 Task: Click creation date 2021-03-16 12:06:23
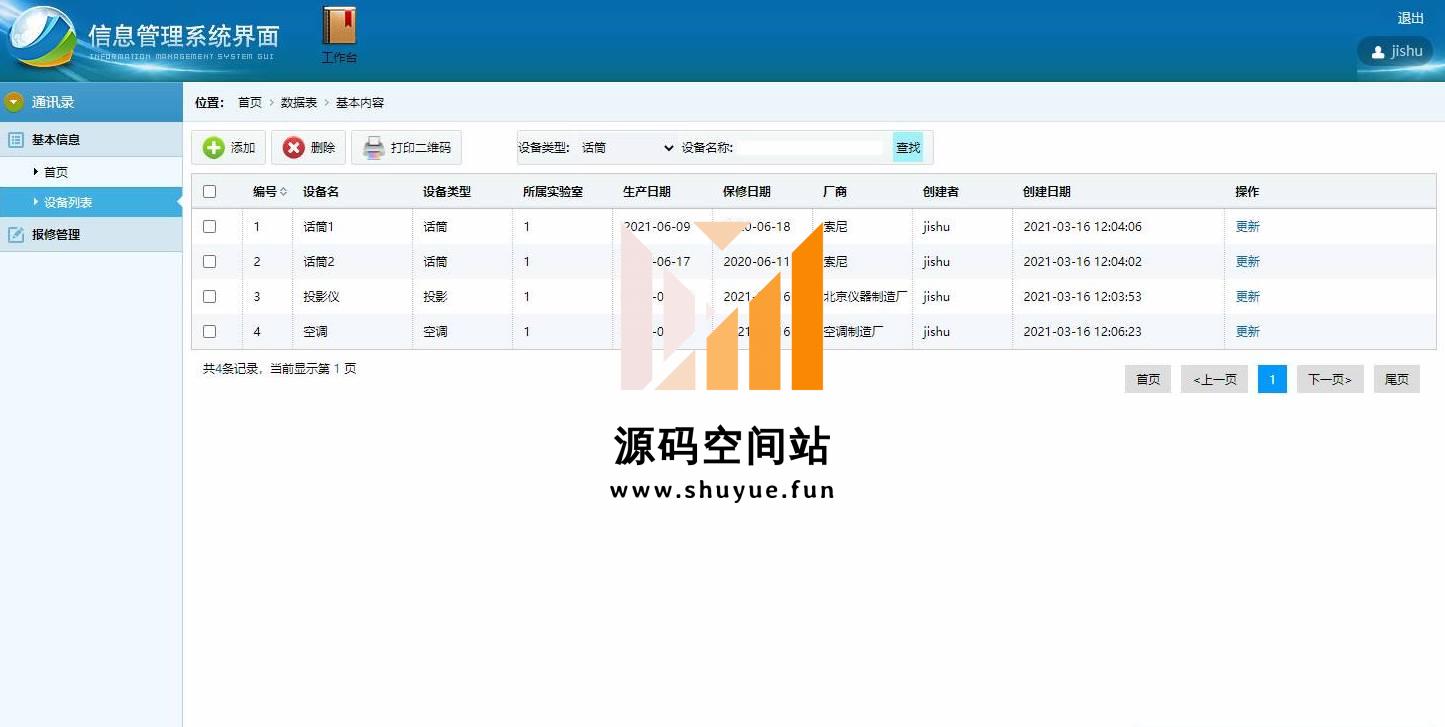coord(1082,332)
